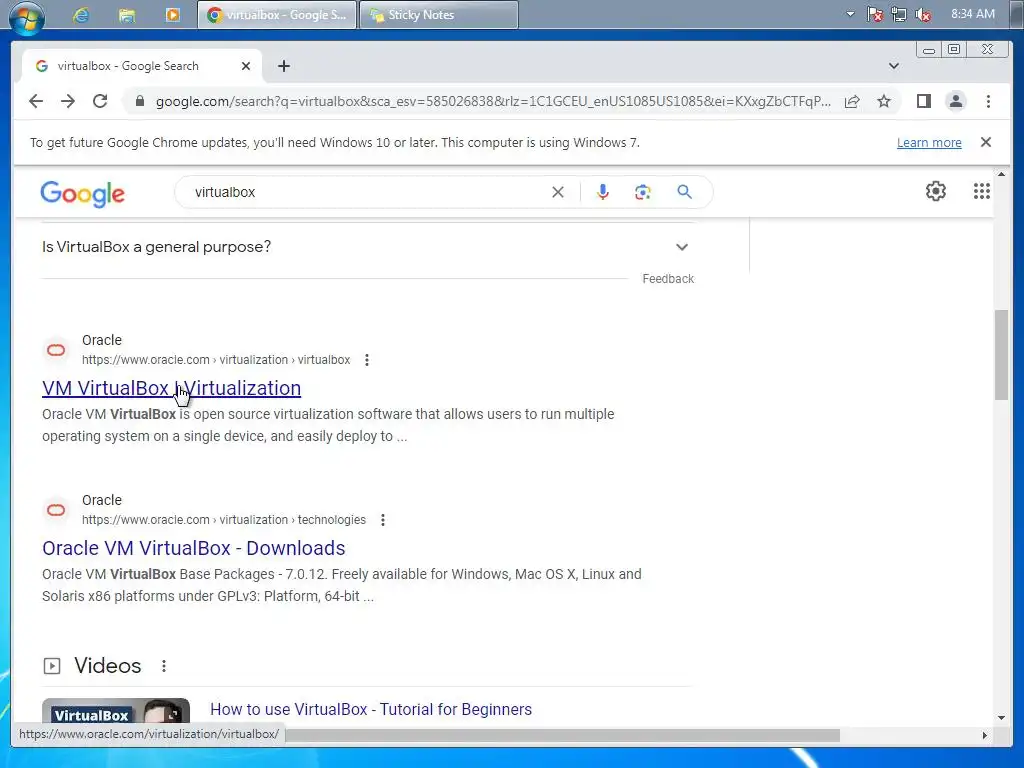Bookmark this page with star icon
The image size is (1024, 768).
pyautogui.click(x=884, y=101)
